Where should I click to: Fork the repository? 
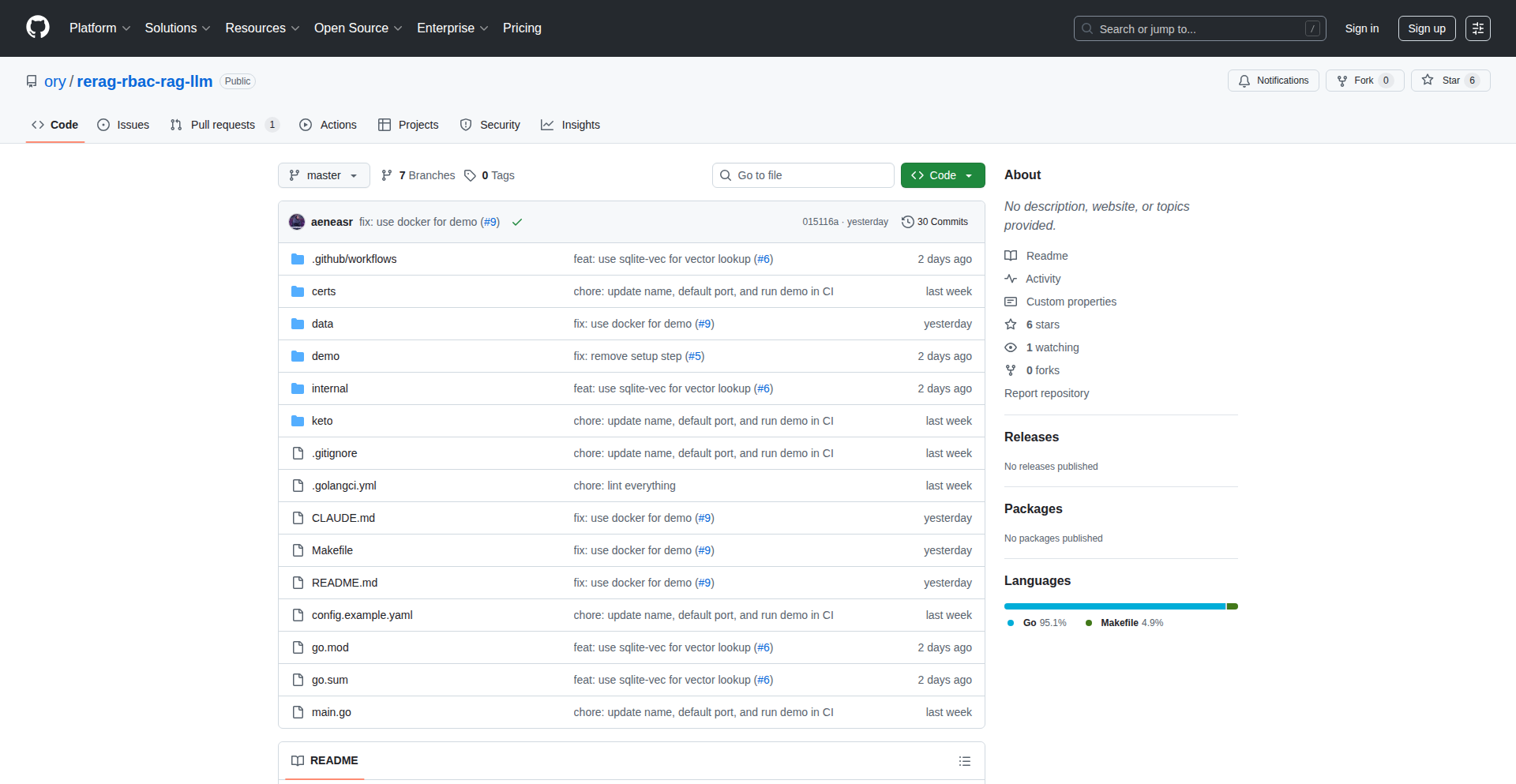(1364, 81)
